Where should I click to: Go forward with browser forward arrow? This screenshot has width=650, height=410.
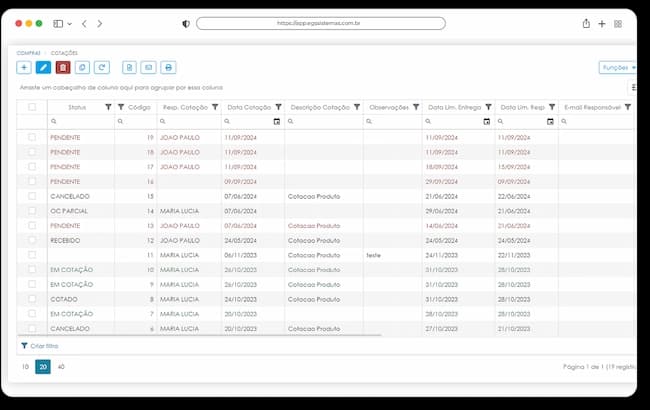(99, 24)
